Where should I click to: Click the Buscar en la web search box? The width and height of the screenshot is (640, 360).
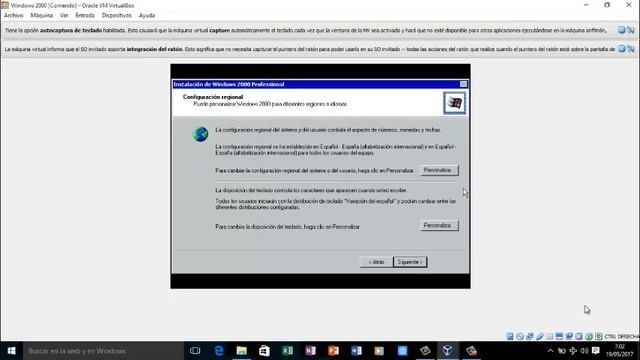(103, 351)
